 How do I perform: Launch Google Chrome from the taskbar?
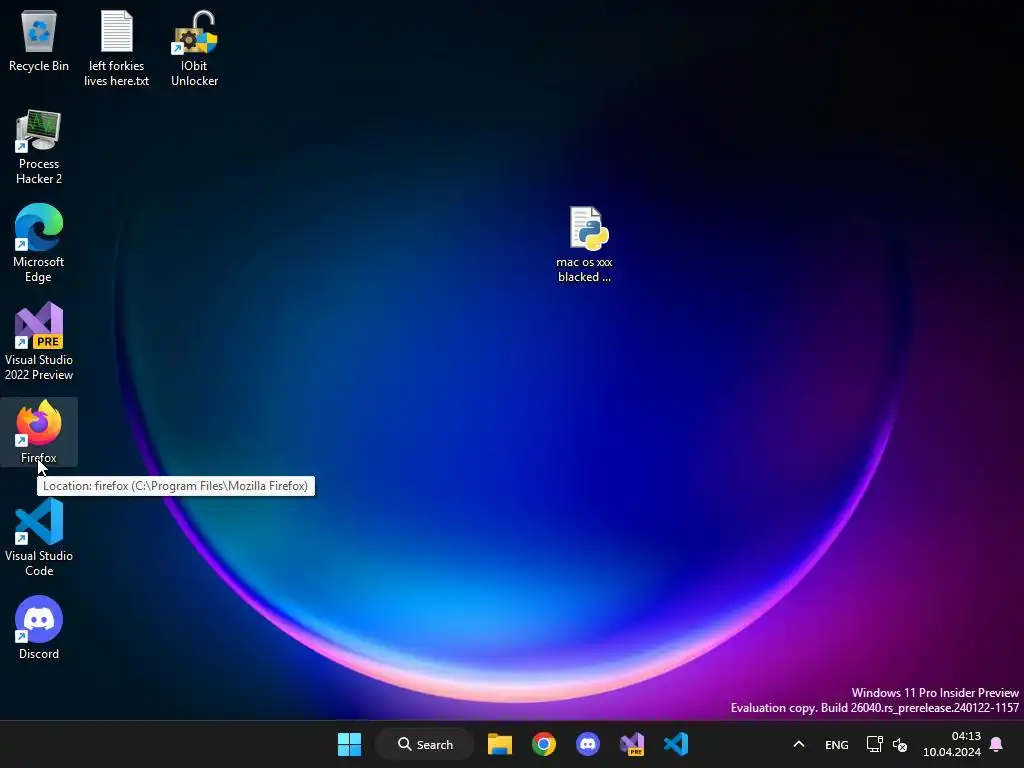(543, 744)
